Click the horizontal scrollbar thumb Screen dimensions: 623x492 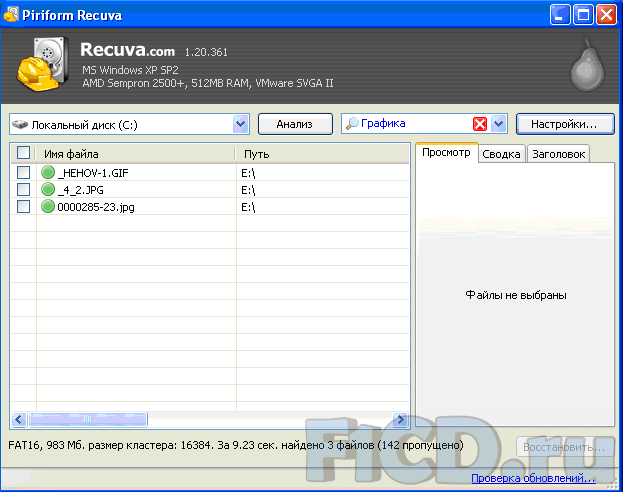click(x=88, y=419)
